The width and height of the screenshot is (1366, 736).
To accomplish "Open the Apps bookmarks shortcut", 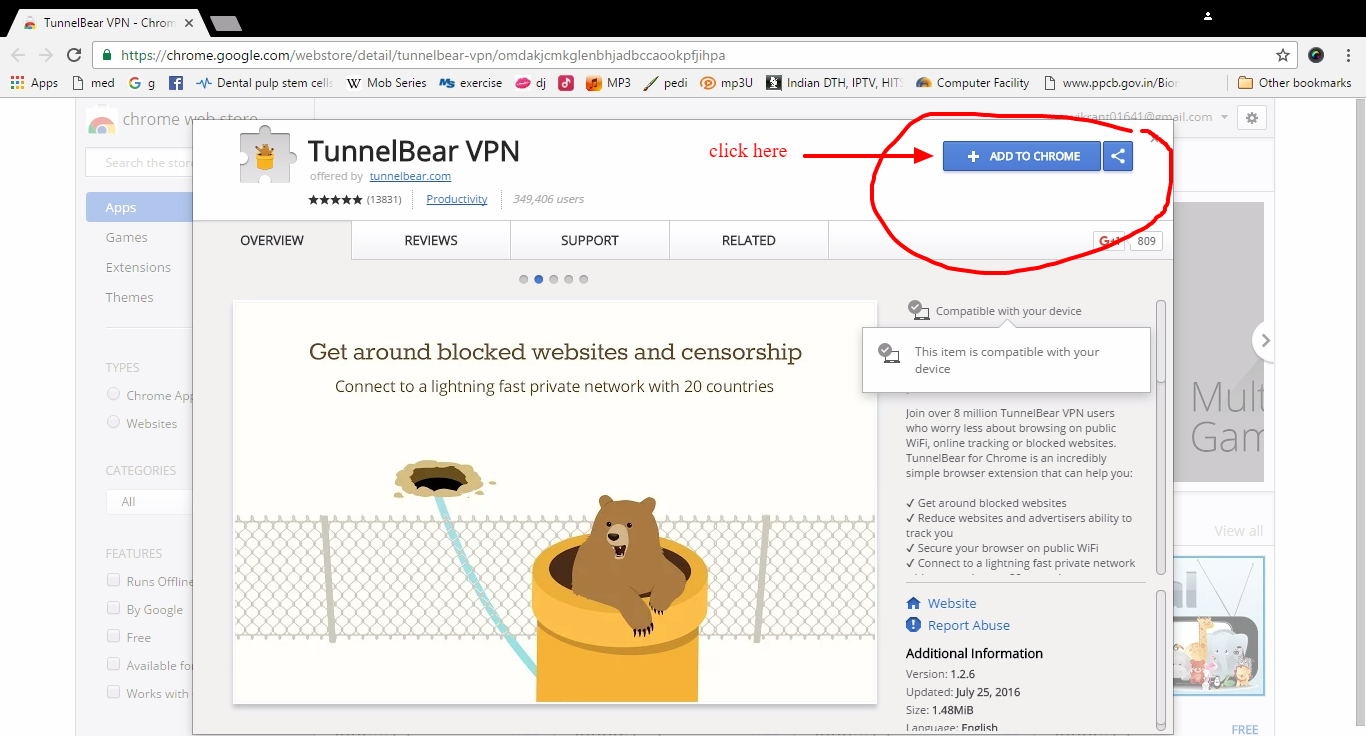I will (x=34, y=83).
